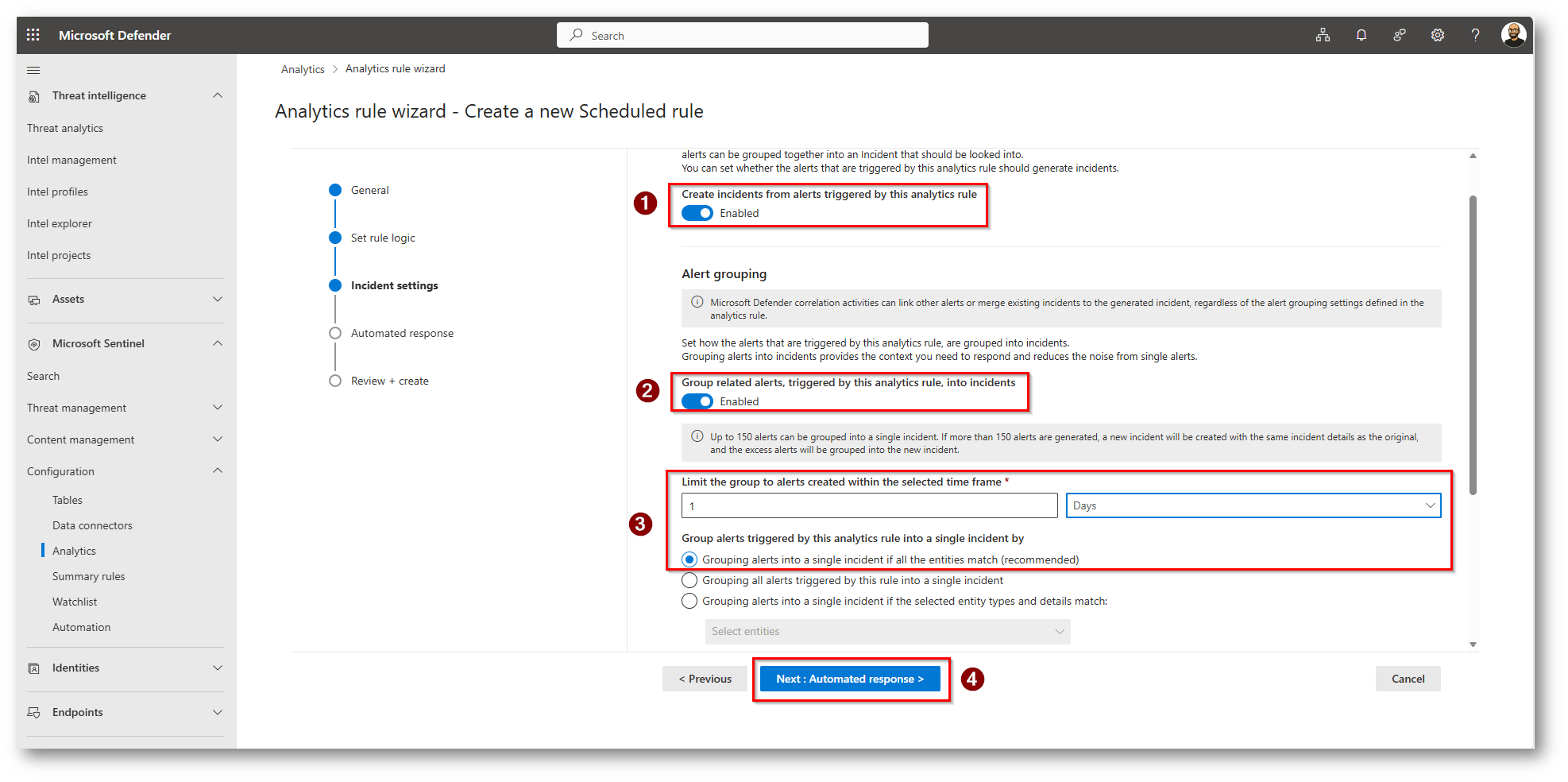The height and width of the screenshot is (782, 1568).
Task: Open Sentinel Search in sidebar
Action: pyautogui.click(x=43, y=376)
